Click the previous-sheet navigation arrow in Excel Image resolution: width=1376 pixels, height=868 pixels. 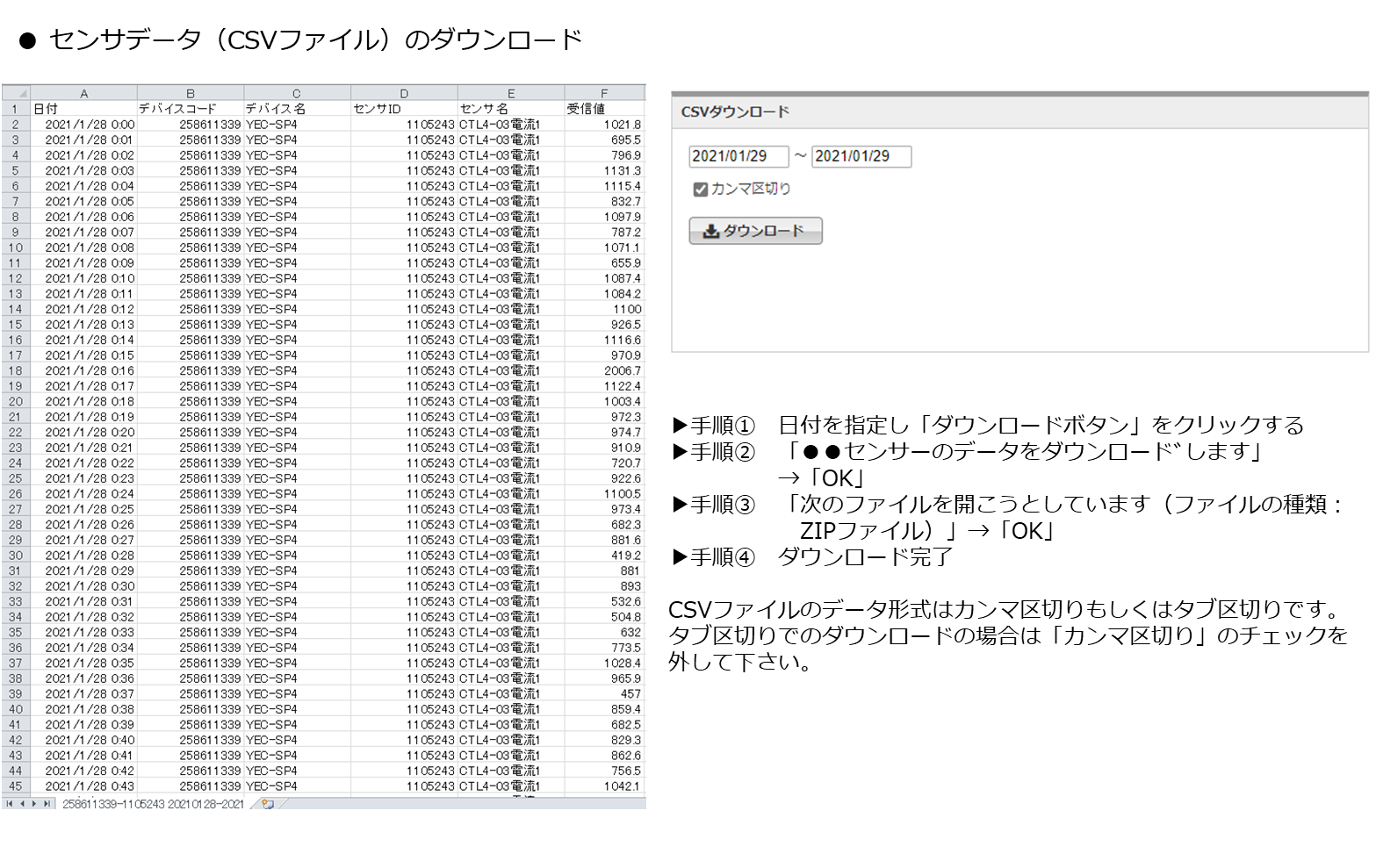[x=22, y=804]
